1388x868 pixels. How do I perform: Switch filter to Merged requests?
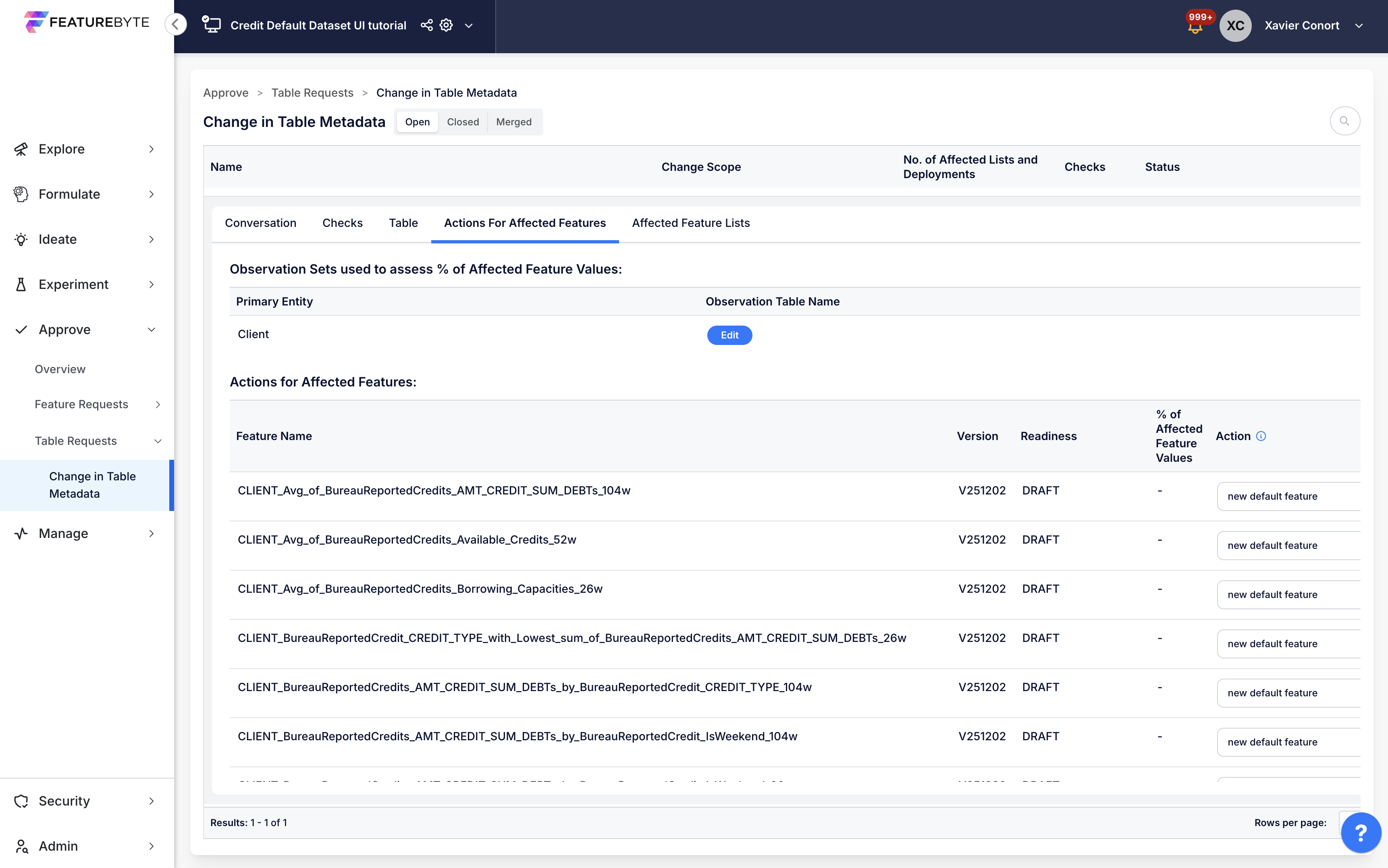point(513,122)
